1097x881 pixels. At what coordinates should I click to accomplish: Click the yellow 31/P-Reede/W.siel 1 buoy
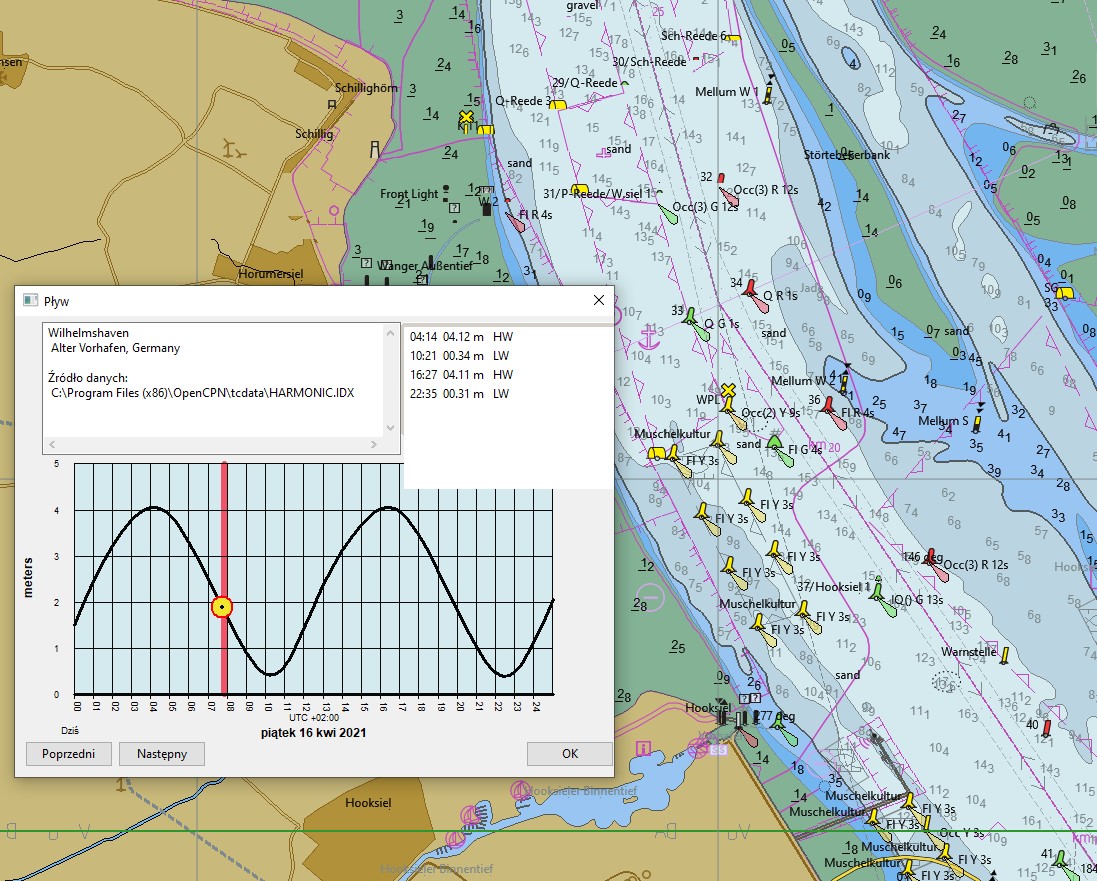tap(579, 190)
